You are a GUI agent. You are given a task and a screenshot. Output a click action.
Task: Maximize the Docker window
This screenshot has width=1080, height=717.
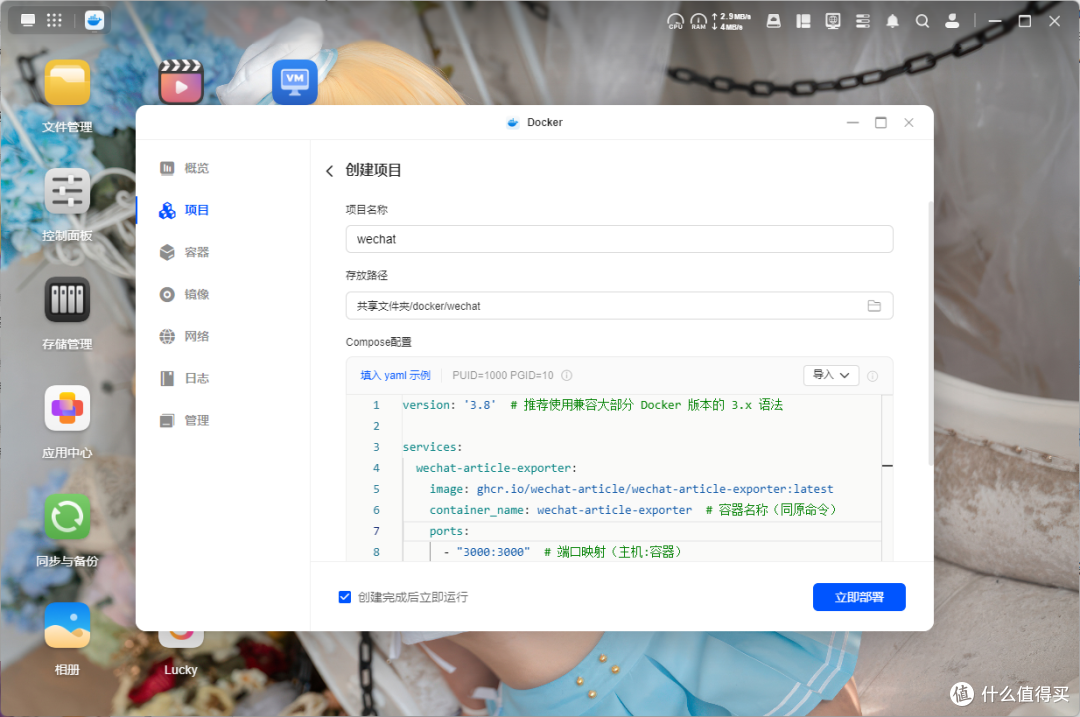click(x=880, y=123)
